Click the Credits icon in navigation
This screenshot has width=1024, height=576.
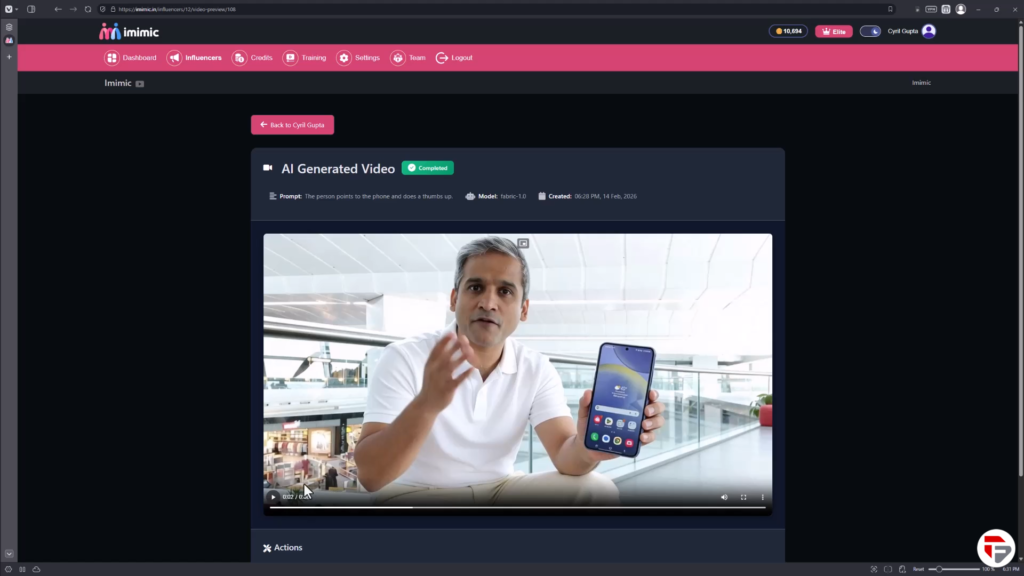click(x=239, y=58)
